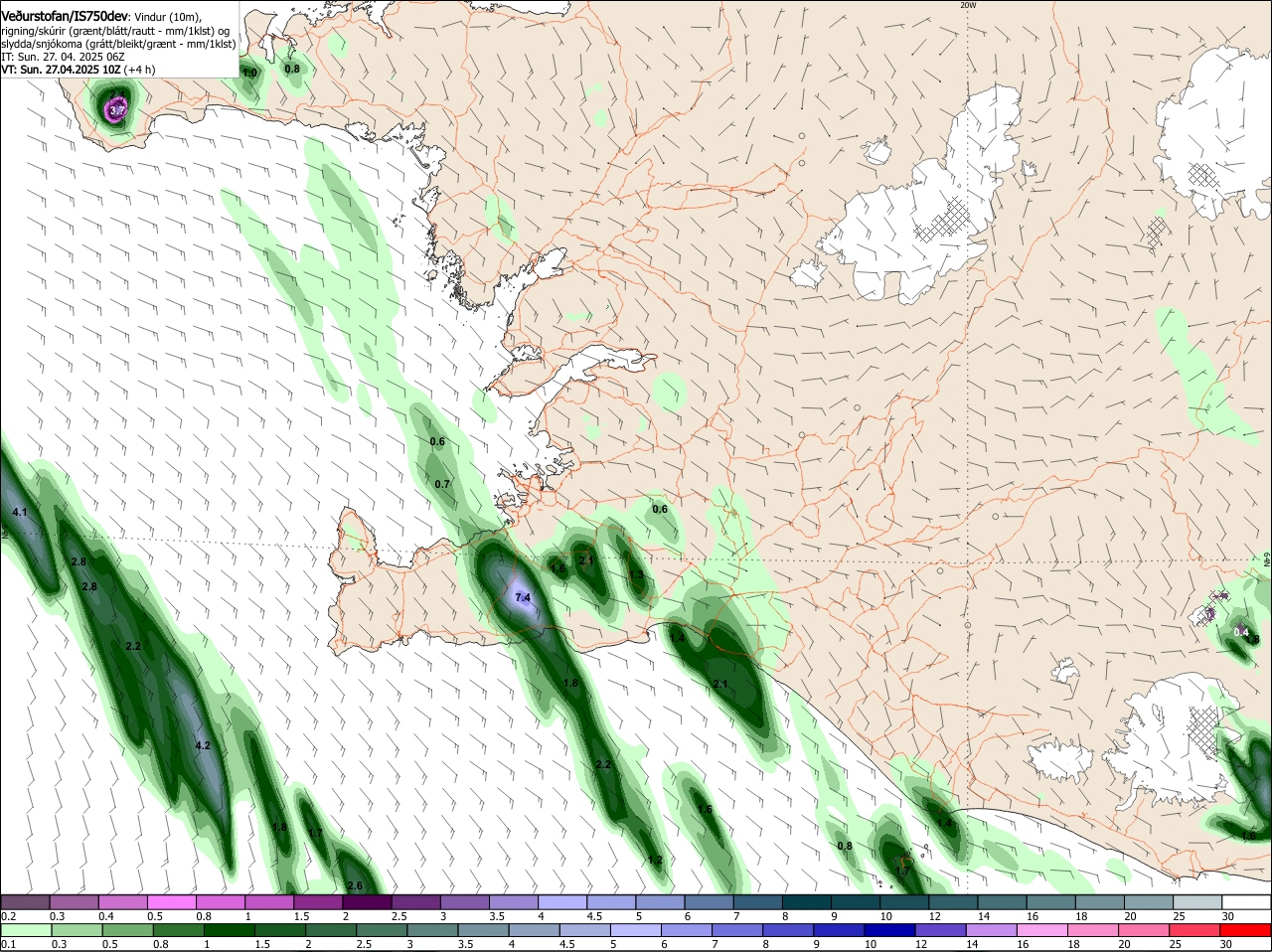1272x952 pixels.
Task: Select the red rain swatch for 30
Action: point(1246,930)
